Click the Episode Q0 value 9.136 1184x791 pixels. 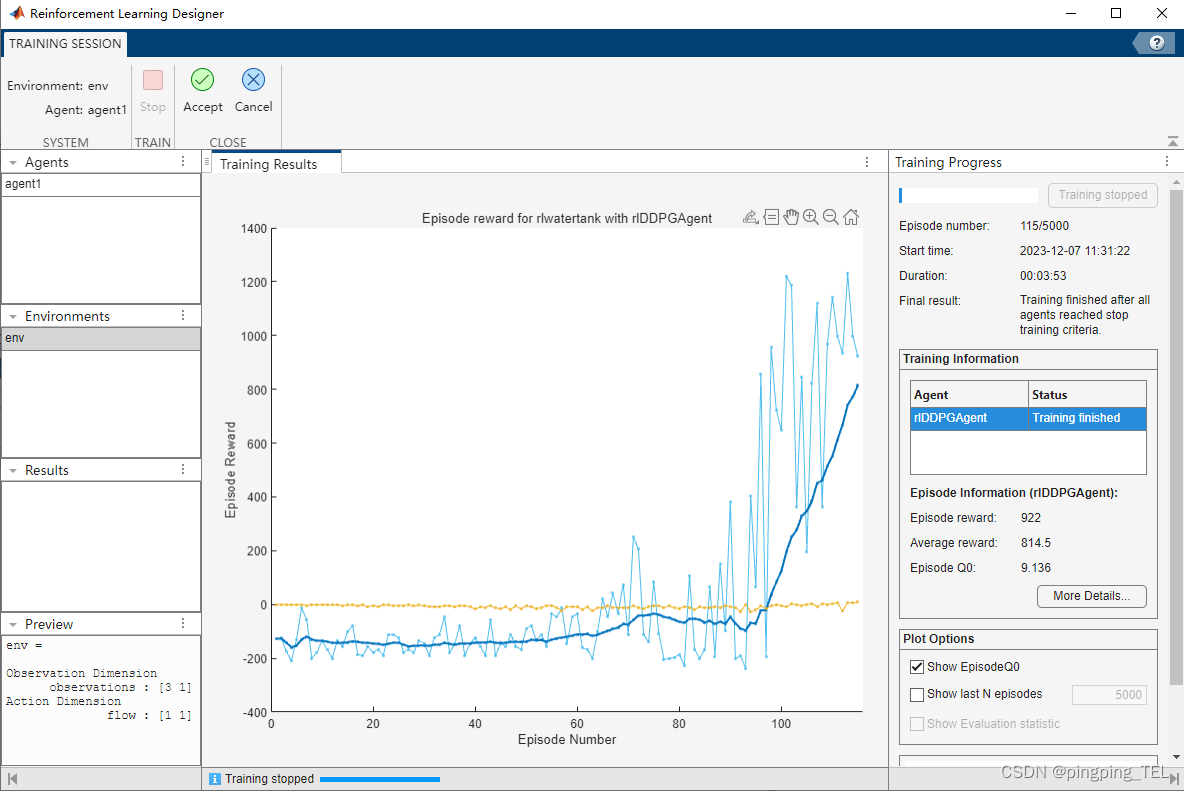pyautogui.click(x=1036, y=568)
